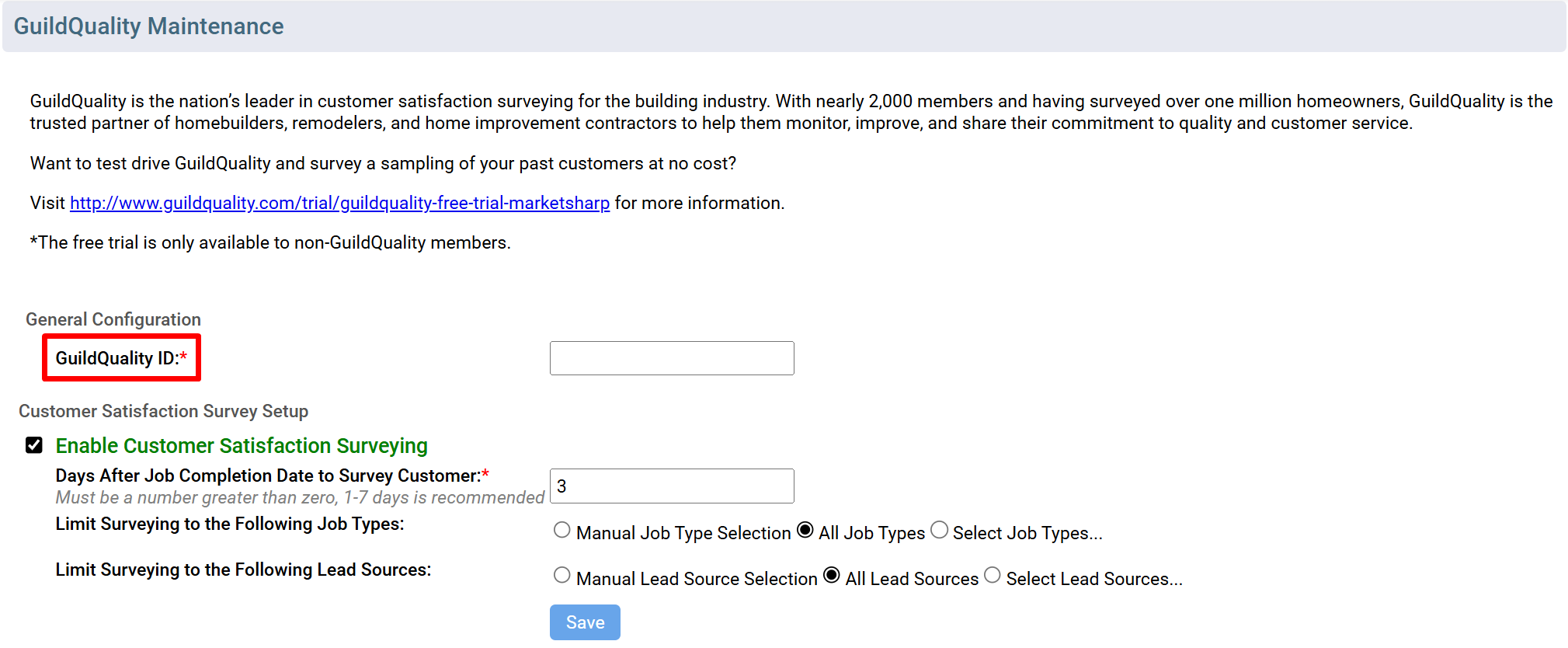Select All Lead Sources radio option
1568x648 pixels.
coord(832,576)
